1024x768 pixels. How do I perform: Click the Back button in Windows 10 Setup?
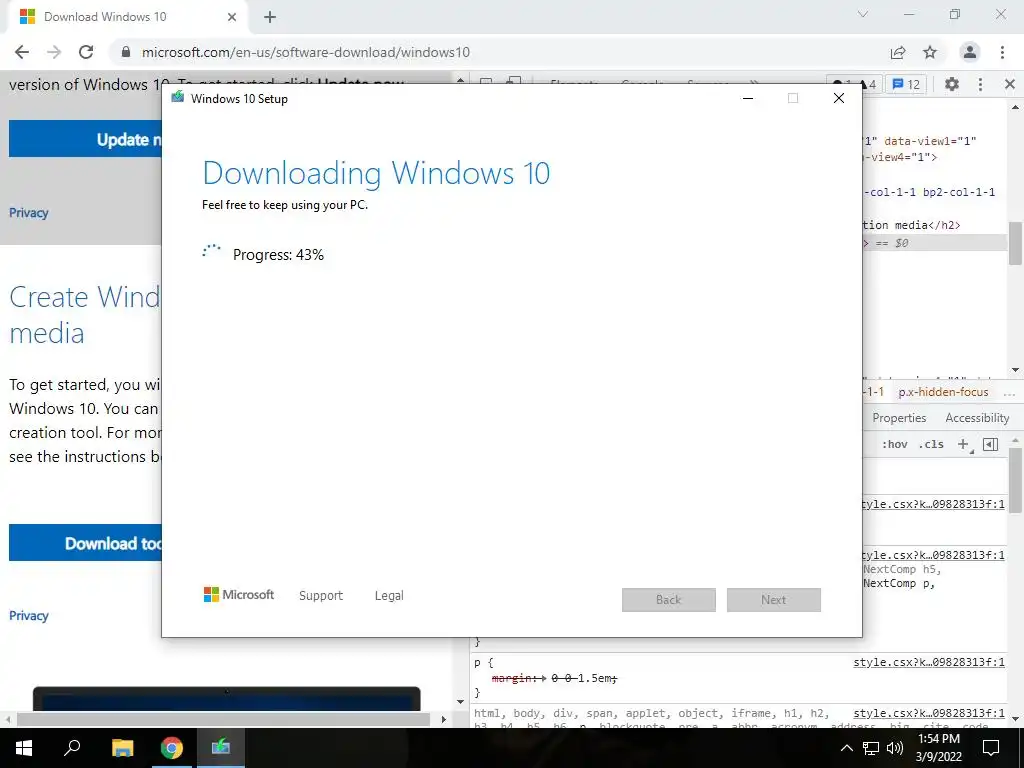[x=669, y=600]
